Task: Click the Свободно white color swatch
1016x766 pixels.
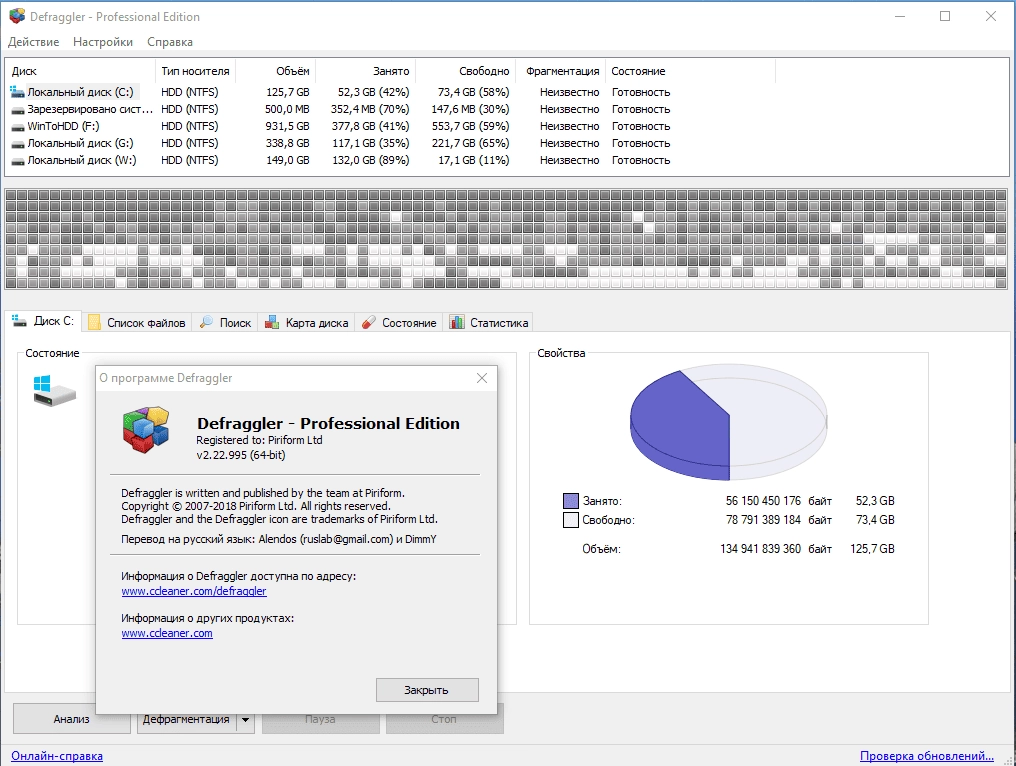Action: 571,520
